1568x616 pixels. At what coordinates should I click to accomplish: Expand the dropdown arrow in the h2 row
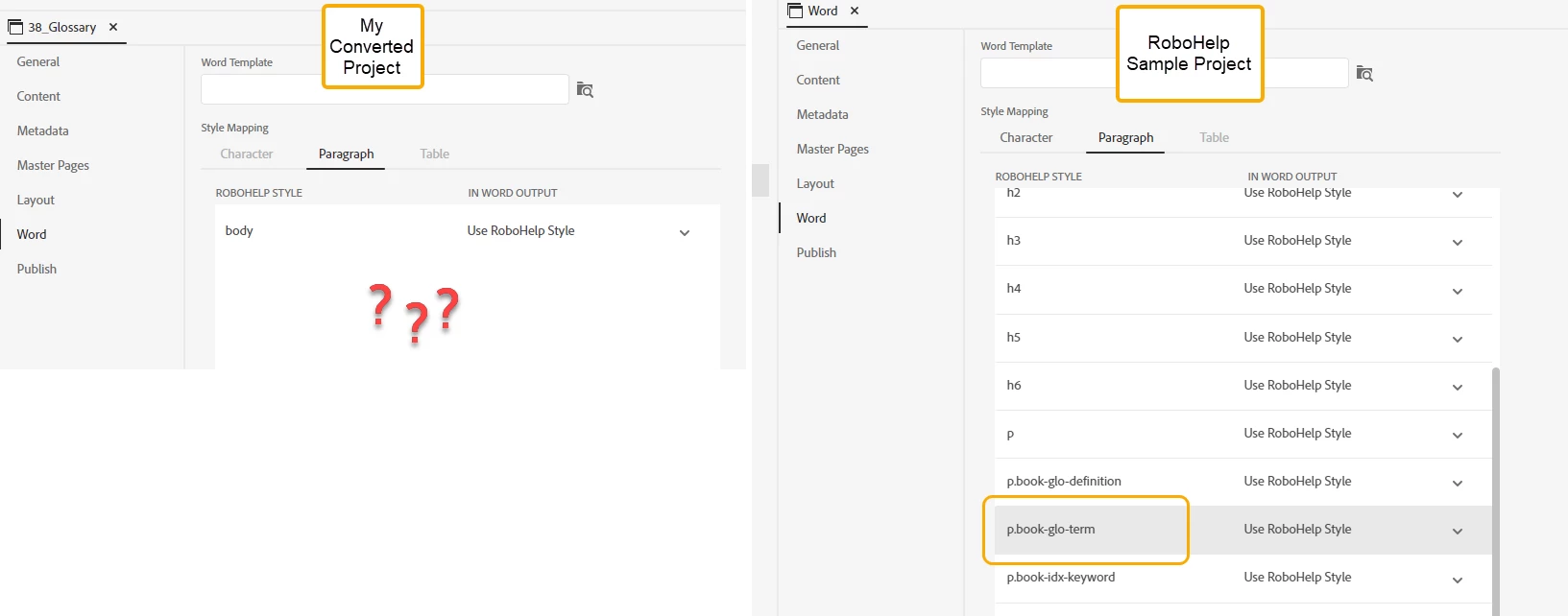[1458, 195]
